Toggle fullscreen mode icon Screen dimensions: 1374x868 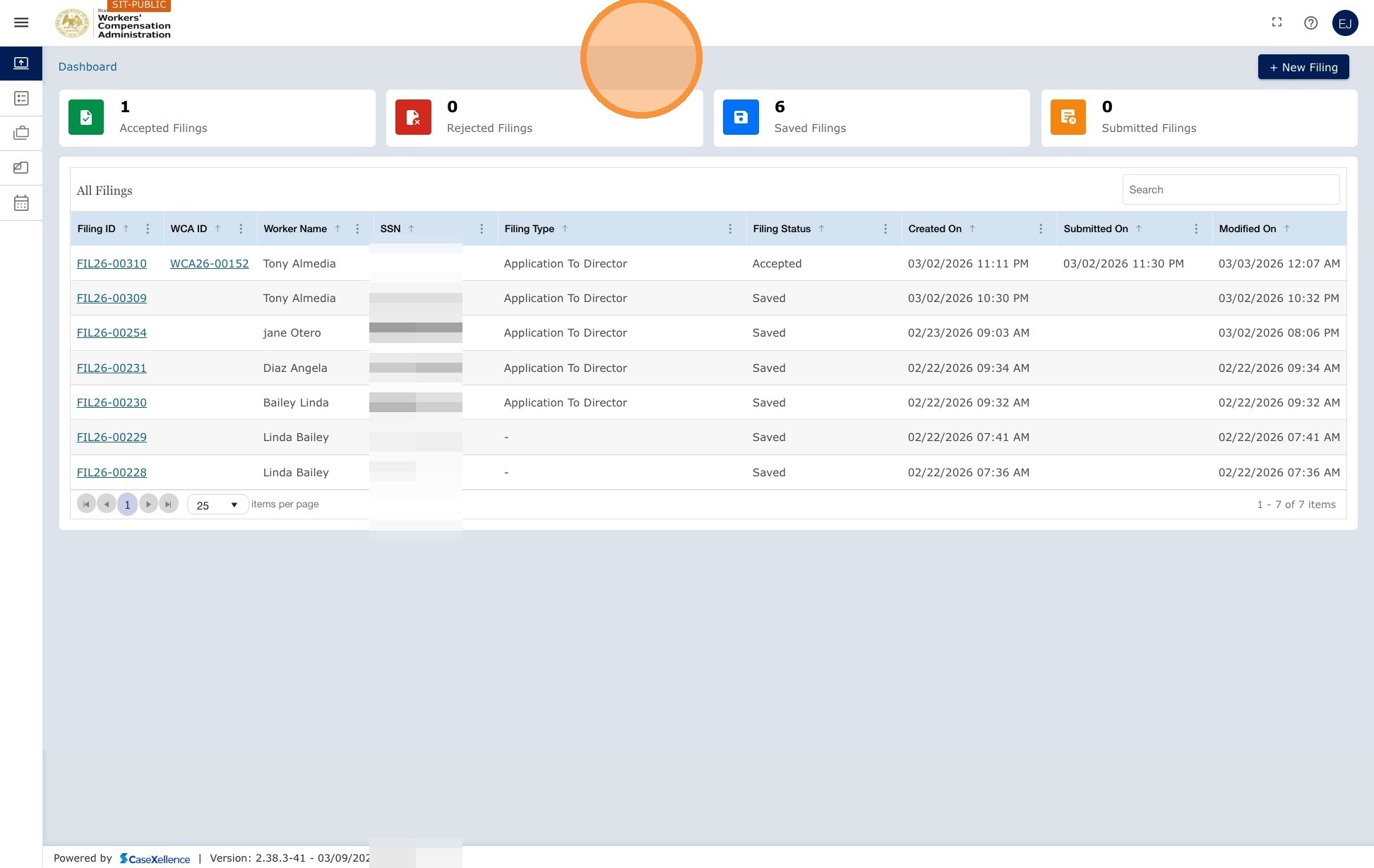tap(1277, 23)
